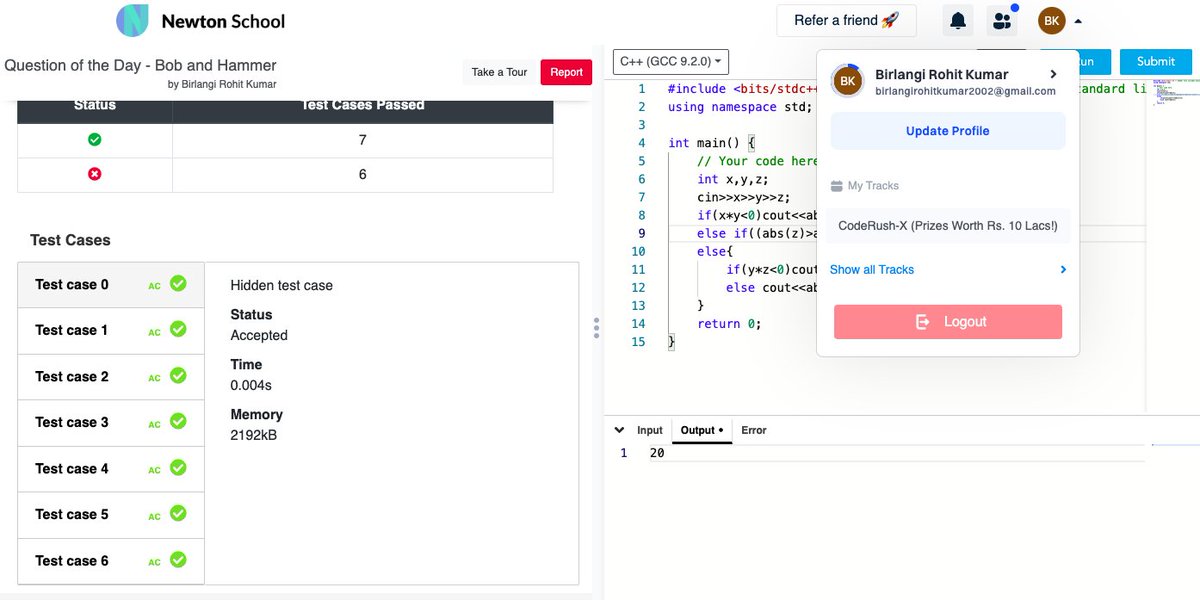Click green check icon for Test case 2
This screenshot has height=600, width=1200.
click(178, 376)
